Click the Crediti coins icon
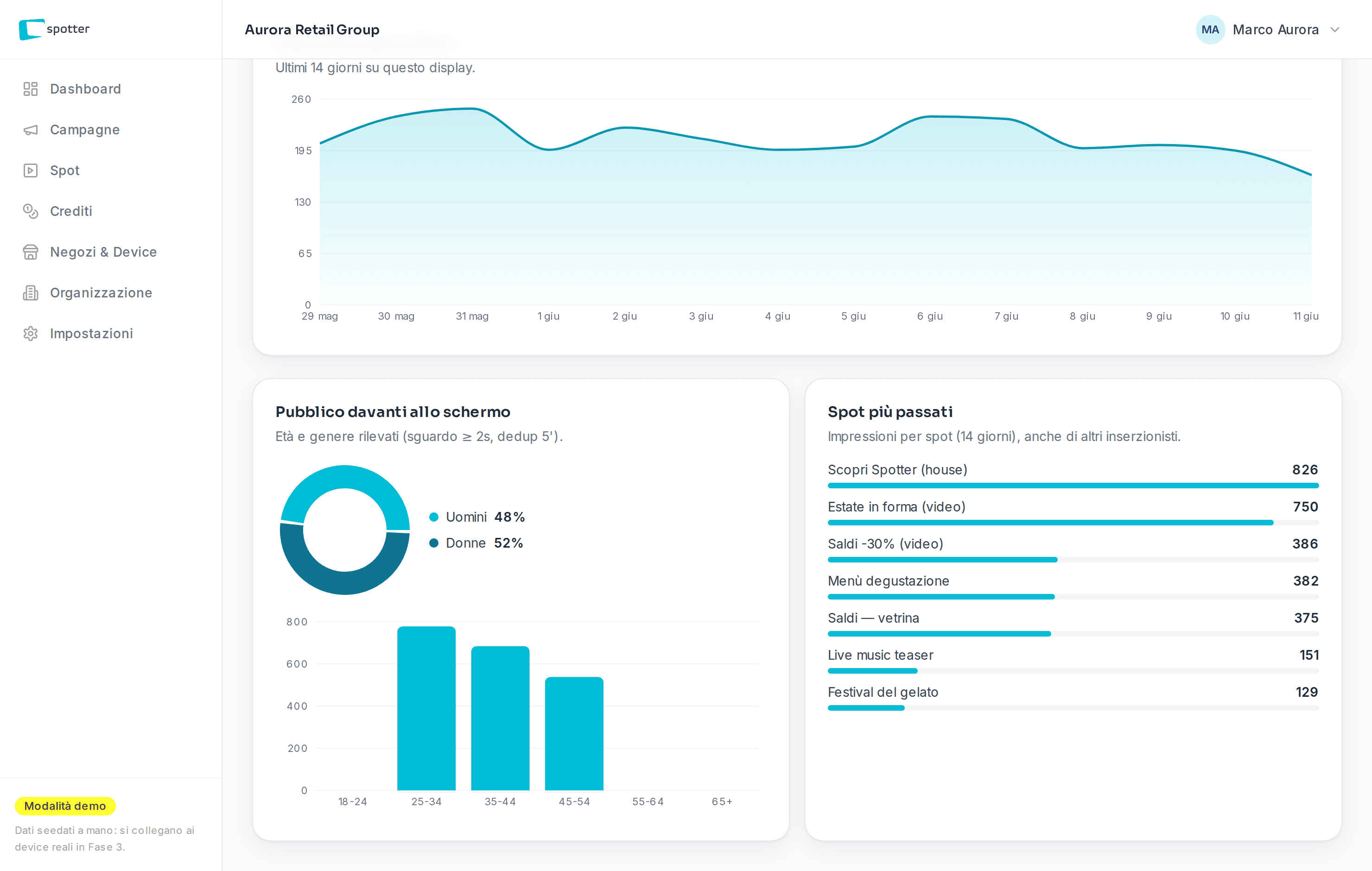Viewport: 1372px width, 871px height. 30,211
